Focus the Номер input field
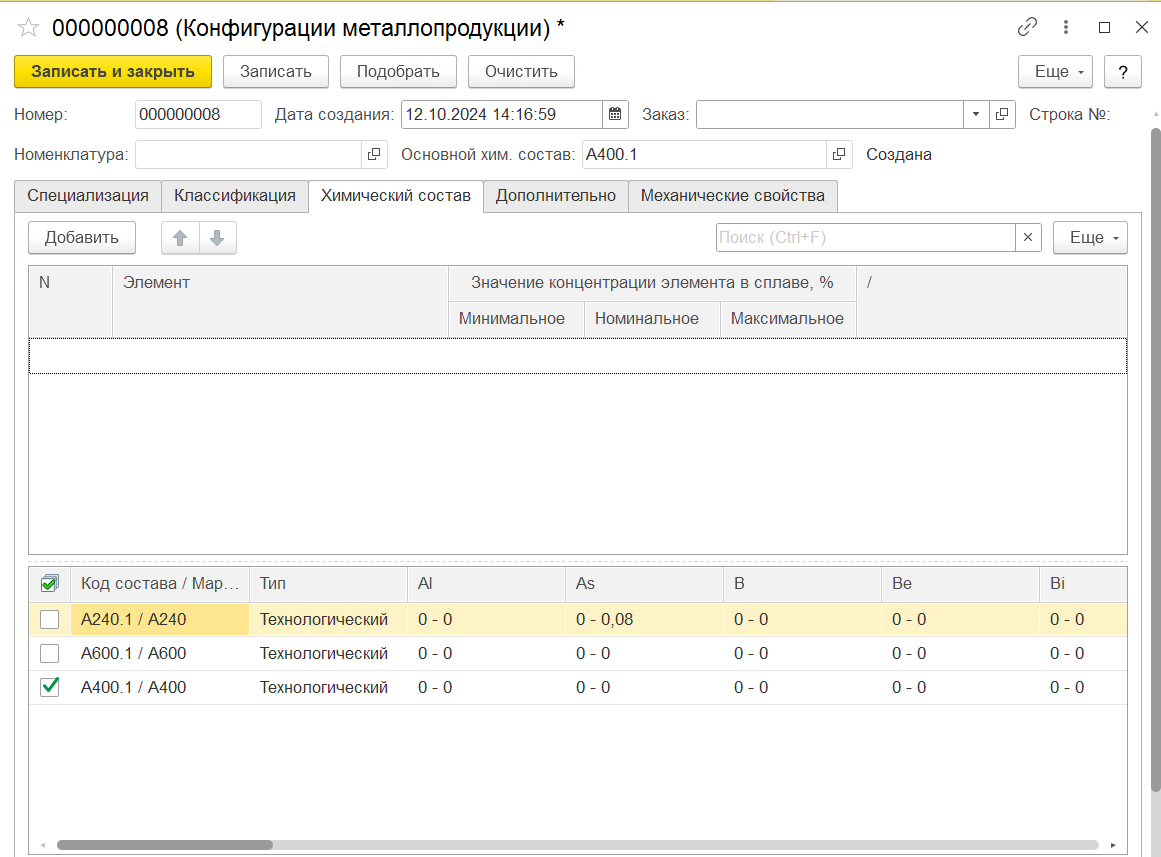1161x857 pixels. pyautogui.click(x=198, y=114)
